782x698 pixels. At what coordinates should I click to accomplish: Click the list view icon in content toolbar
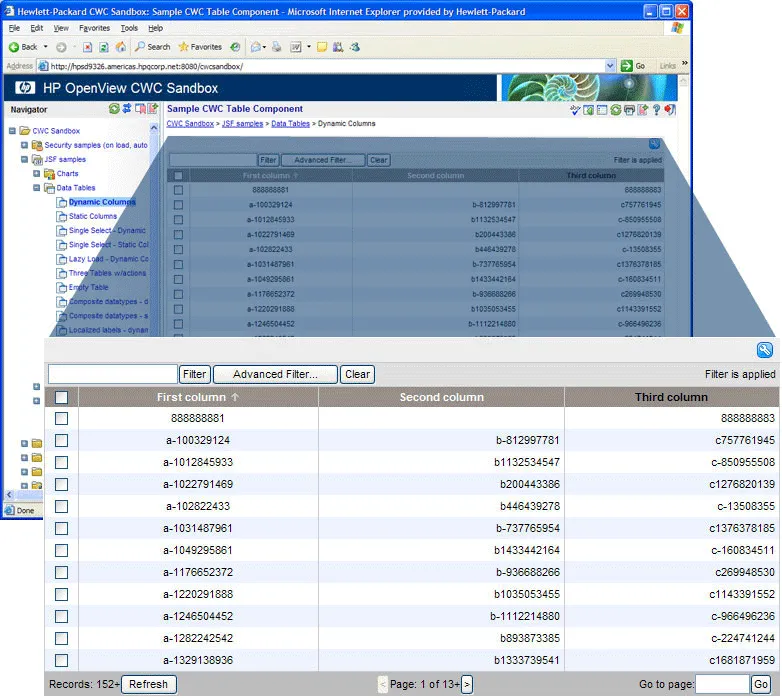point(602,110)
